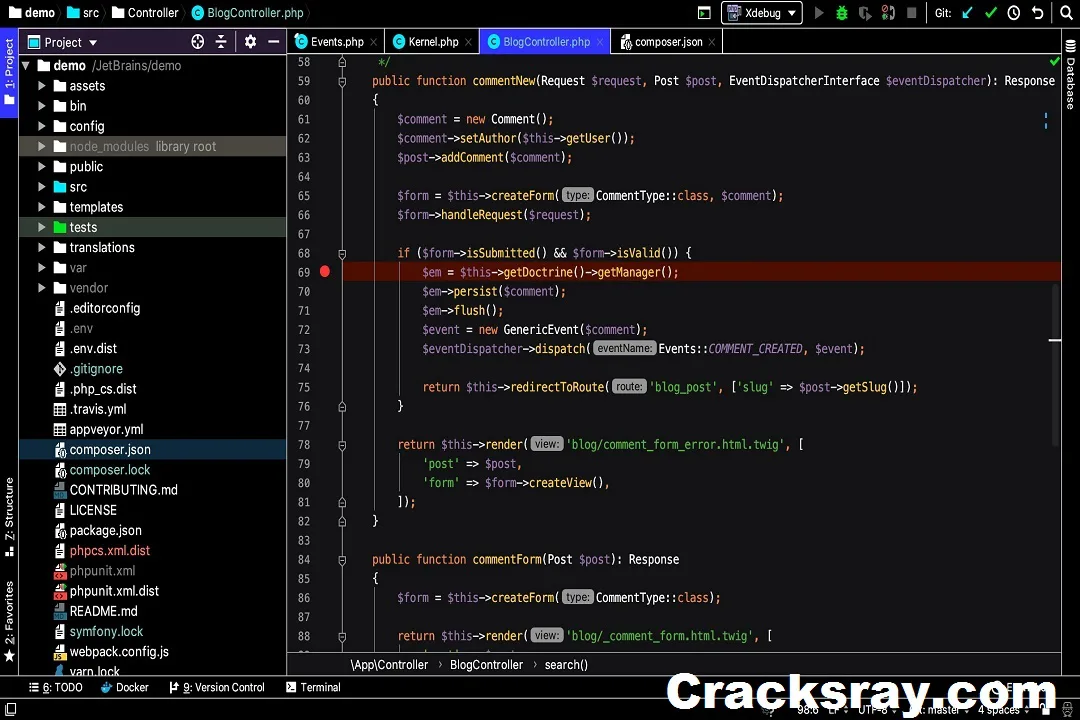
Task: Expand the assets folder
Action: point(41,85)
